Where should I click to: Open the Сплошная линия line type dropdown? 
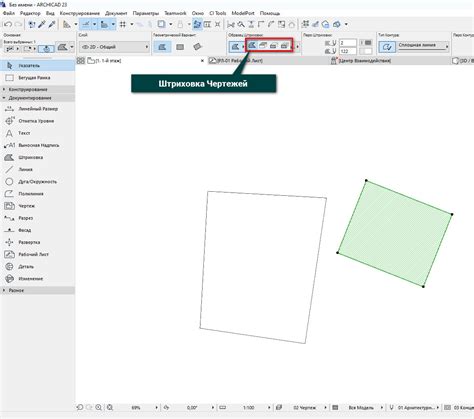pyautogui.click(x=423, y=46)
